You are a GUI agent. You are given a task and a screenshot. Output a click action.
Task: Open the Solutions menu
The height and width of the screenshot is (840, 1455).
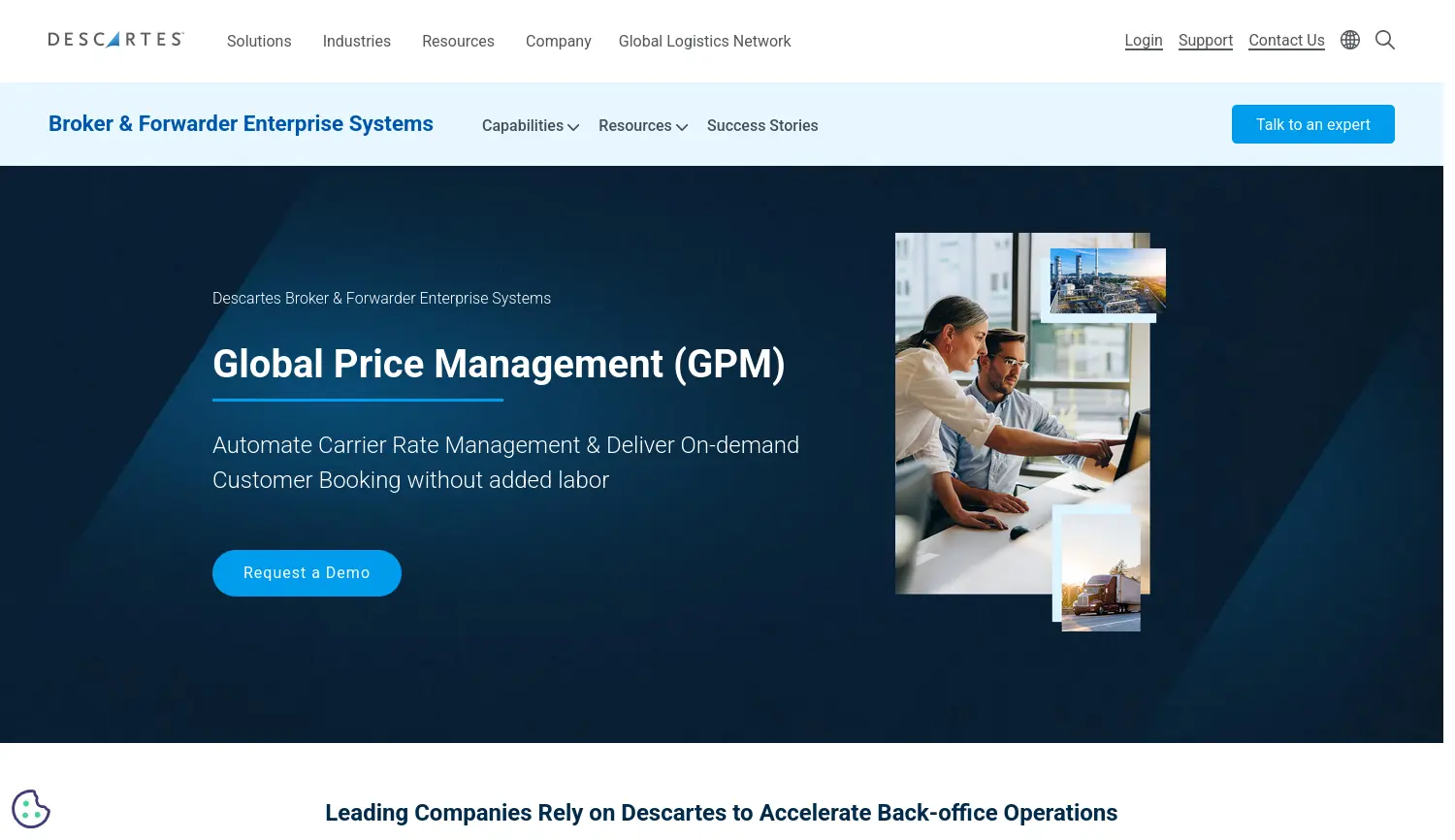[x=259, y=41]
